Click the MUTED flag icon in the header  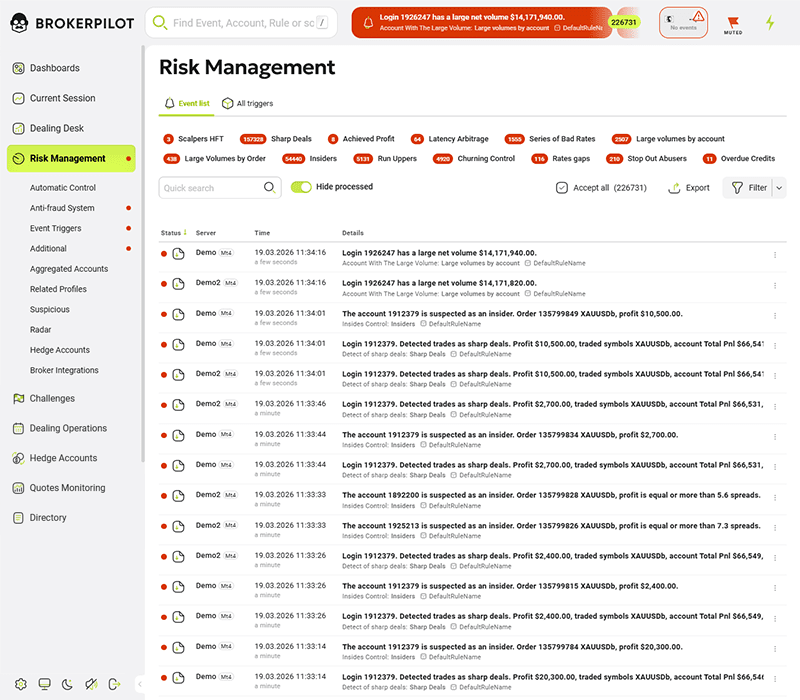pos(733,21)
